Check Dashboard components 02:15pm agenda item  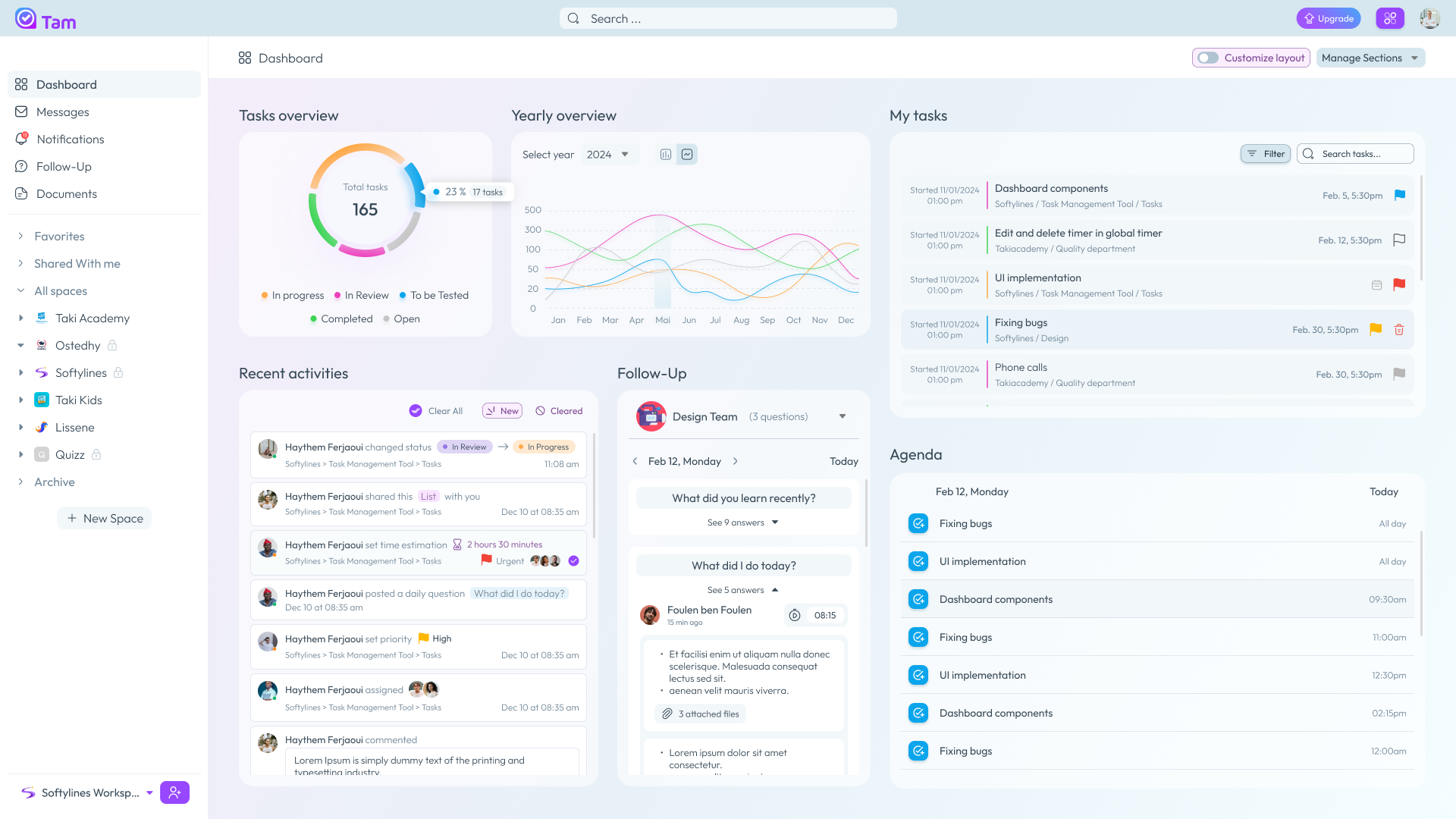click(x=918, y=713)
